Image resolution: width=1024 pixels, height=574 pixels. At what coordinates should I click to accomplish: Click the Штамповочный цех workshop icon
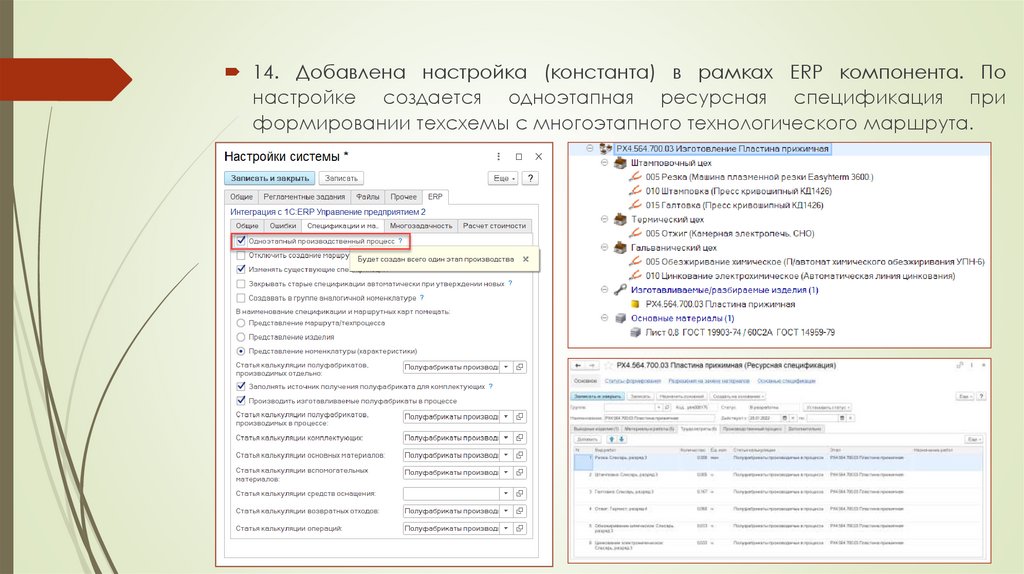pos(619,163)
